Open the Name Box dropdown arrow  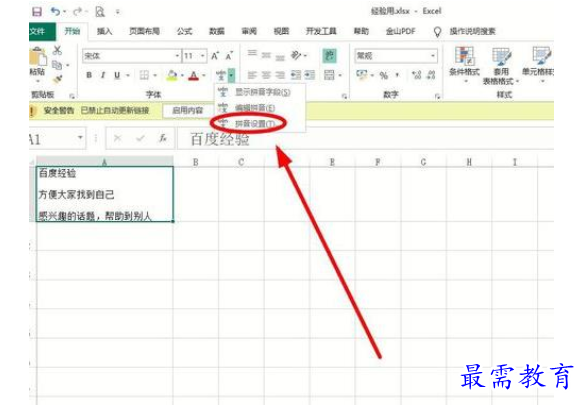(80, 138)
